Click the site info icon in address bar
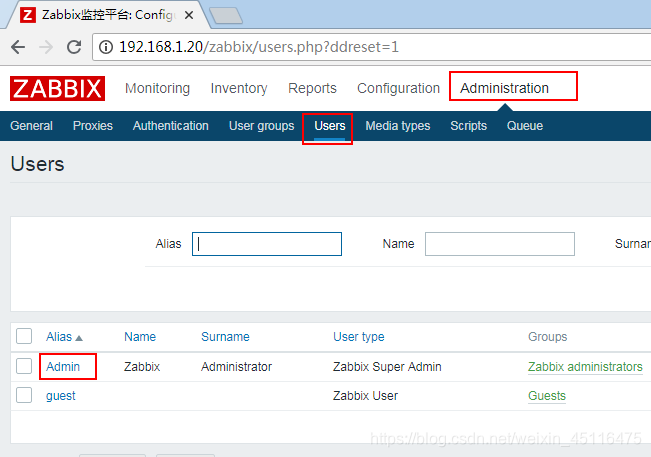The height and width of the screenshot is (457, 651). tap(106, 47)
